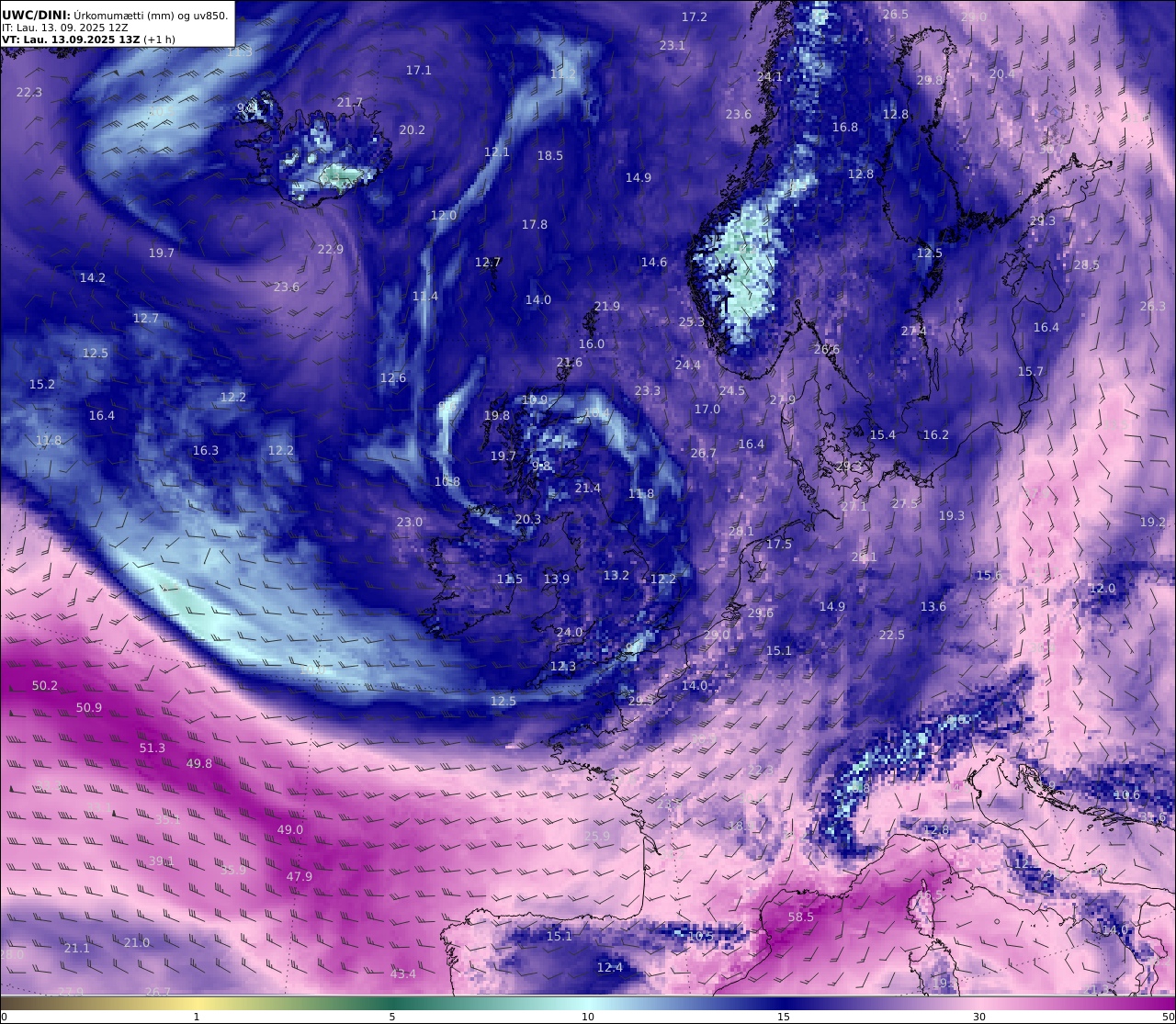Click the map value 21.0
This screenshot has height=1024, width=1176.
click(137, 942)
